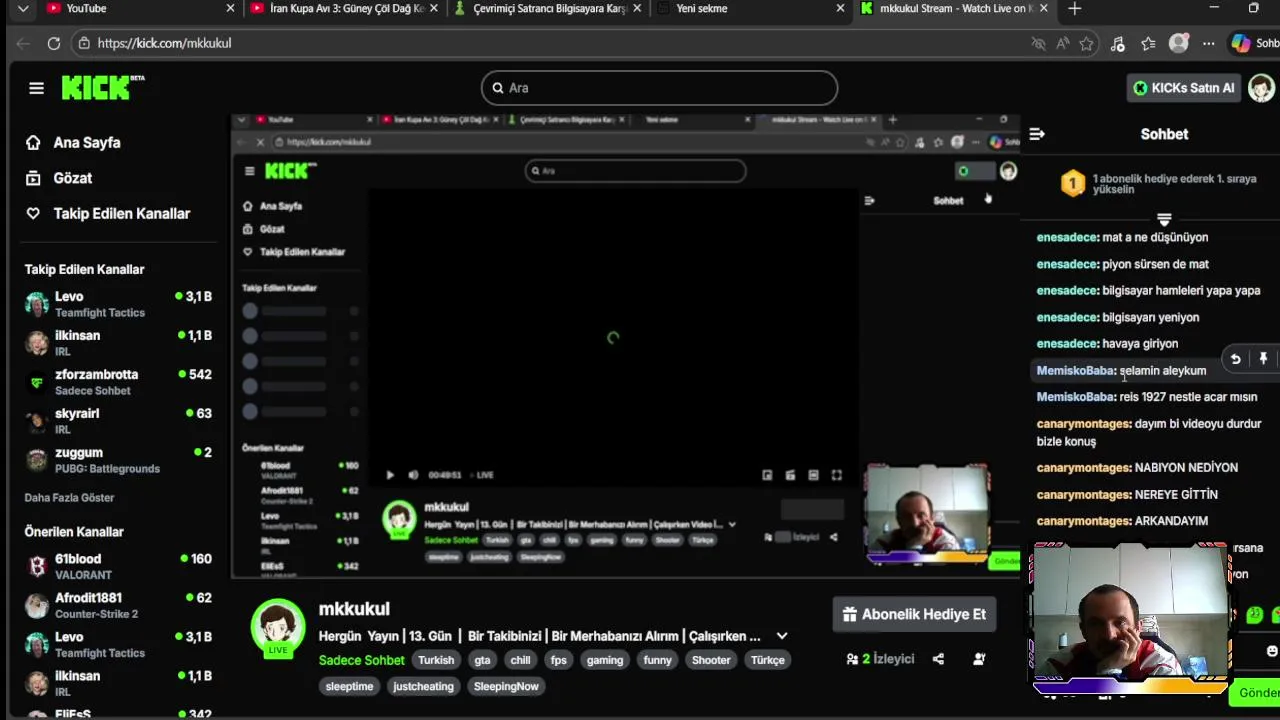Expand the stream title chevron

782,636
